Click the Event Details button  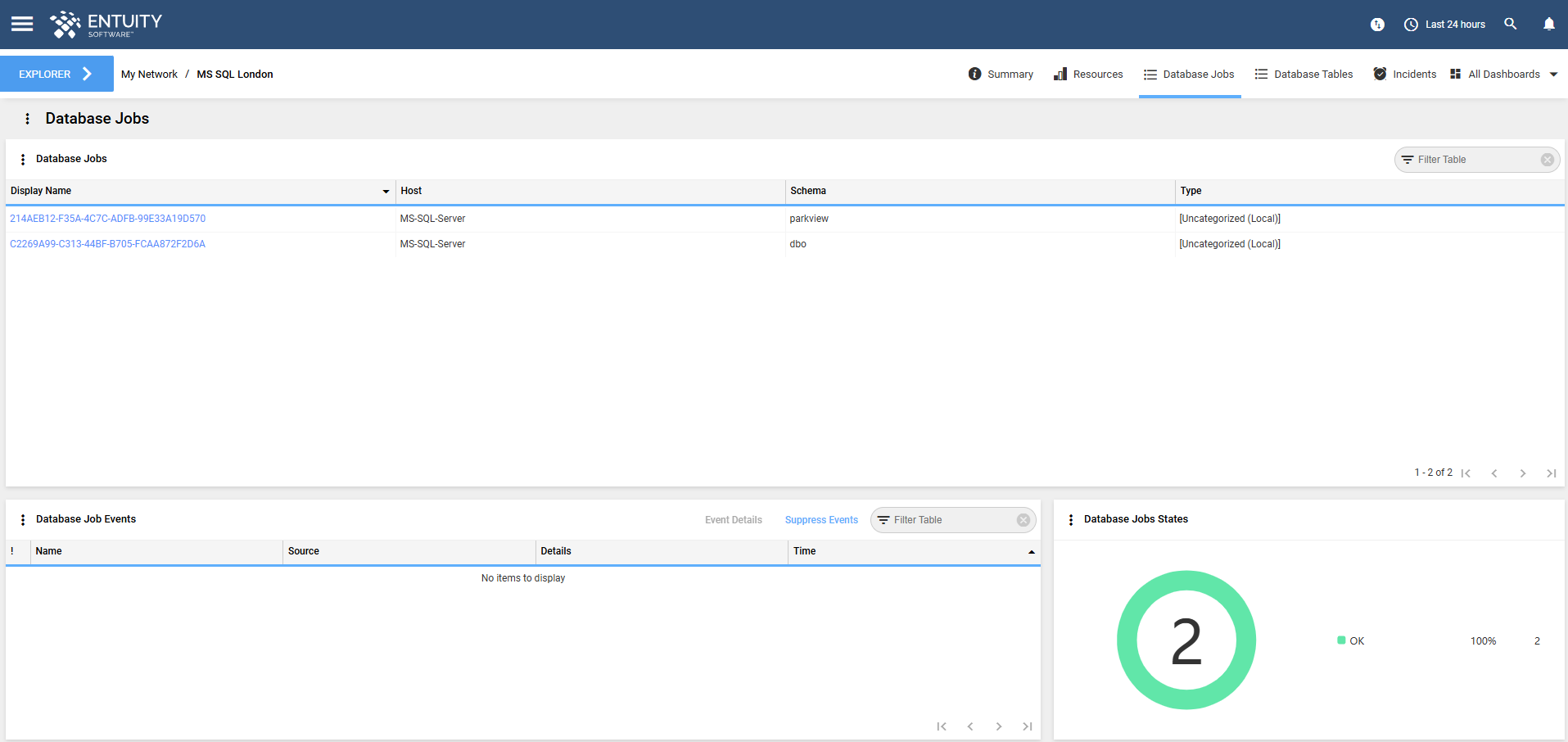coord(734,520)
